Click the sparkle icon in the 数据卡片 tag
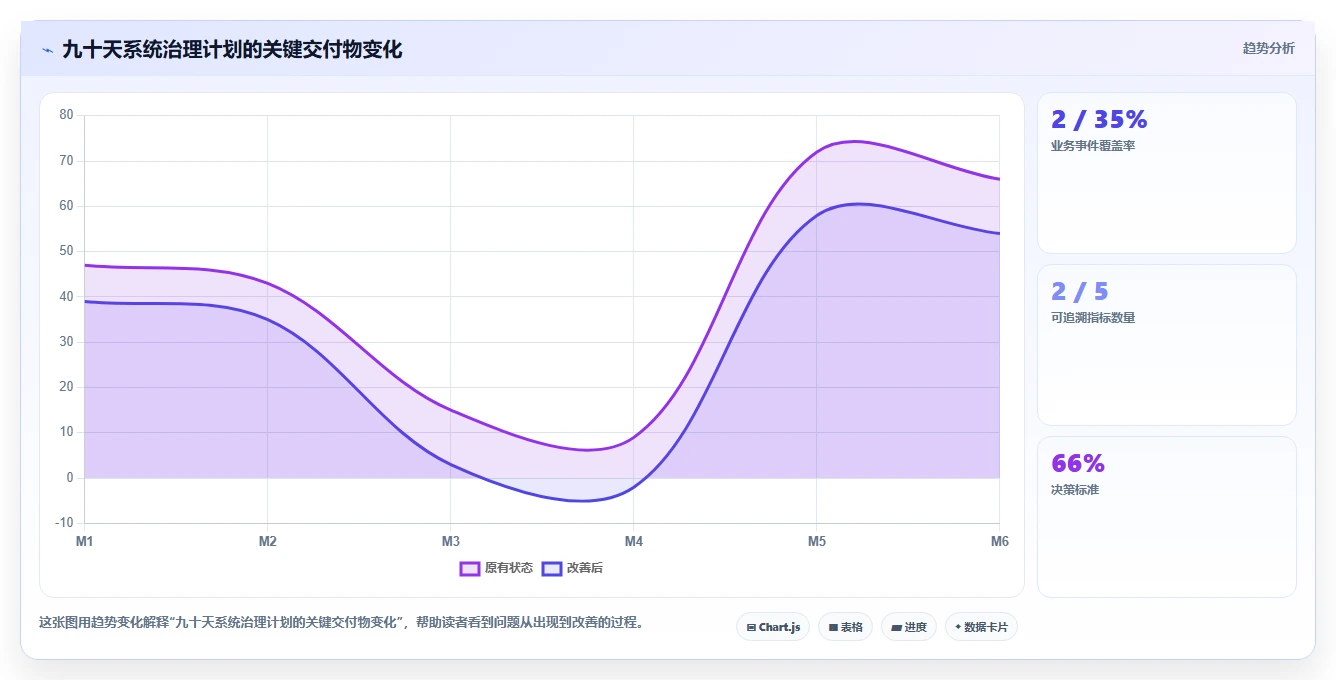This screenshot has height=680, width=1336. 958,627
